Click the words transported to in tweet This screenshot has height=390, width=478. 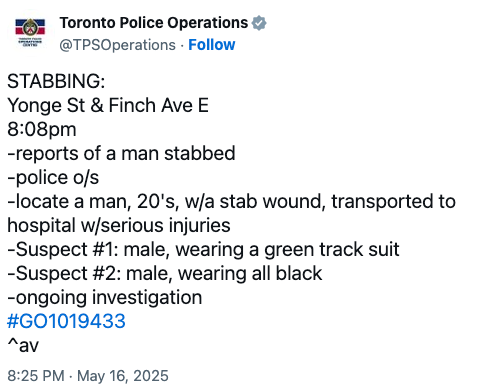point(393,201)
